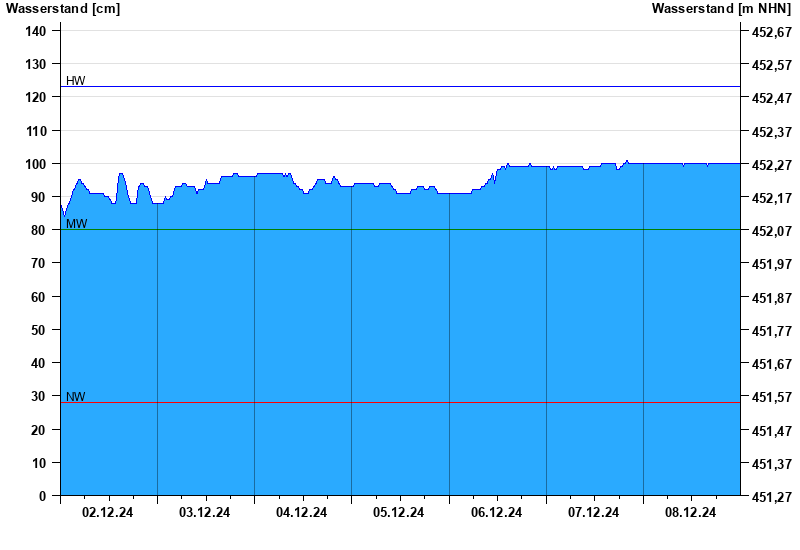Choose the 05.12.24 date on the x-axis
Screen dimensions: 800x550
[399, 513]
